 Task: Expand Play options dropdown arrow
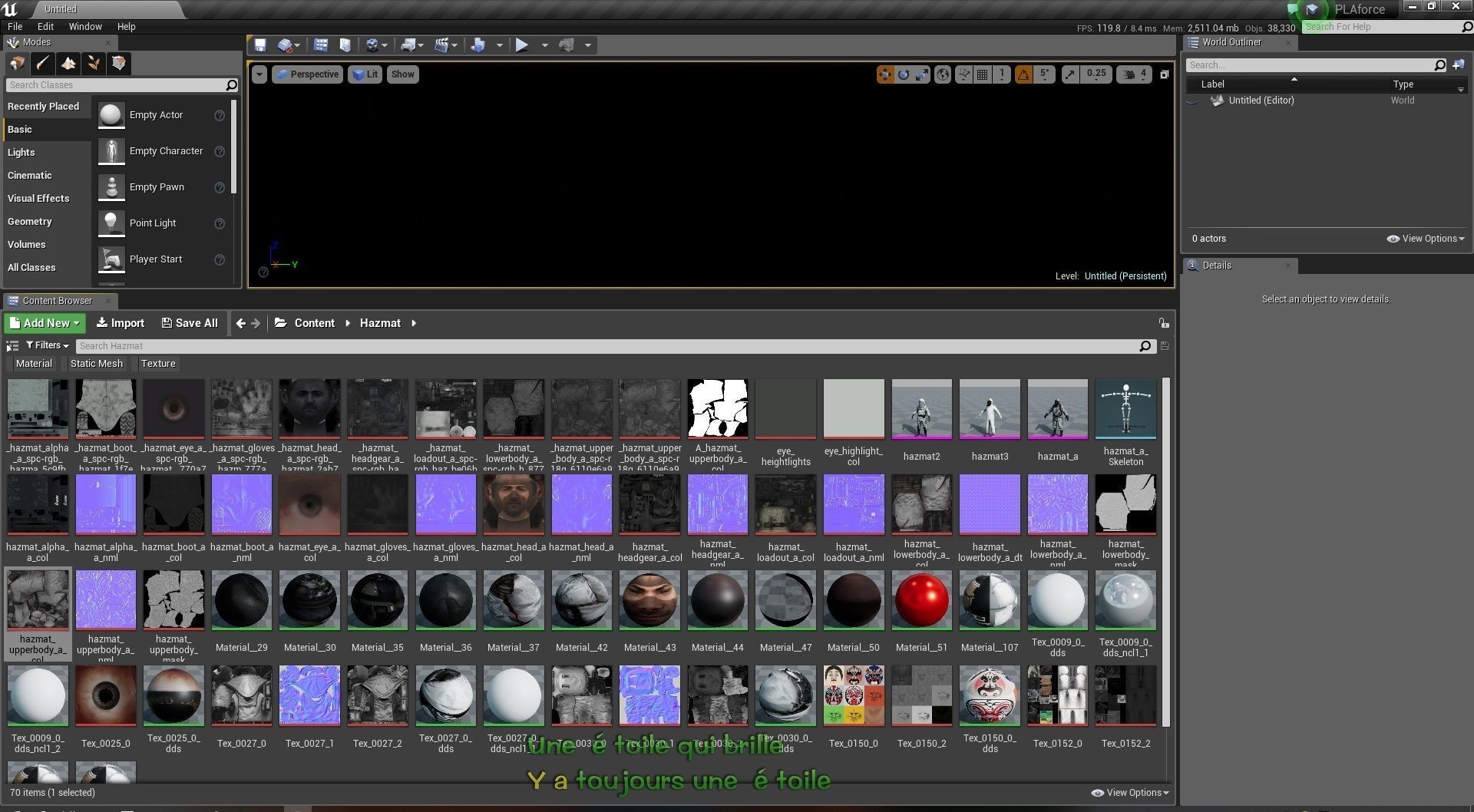pyautogui.click(x=545, y=45)
